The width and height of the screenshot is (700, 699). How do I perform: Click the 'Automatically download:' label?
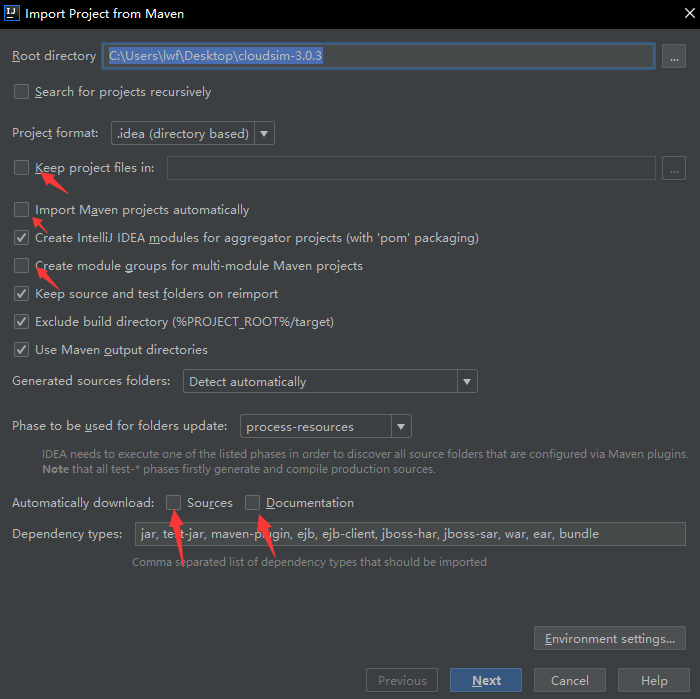83,503
